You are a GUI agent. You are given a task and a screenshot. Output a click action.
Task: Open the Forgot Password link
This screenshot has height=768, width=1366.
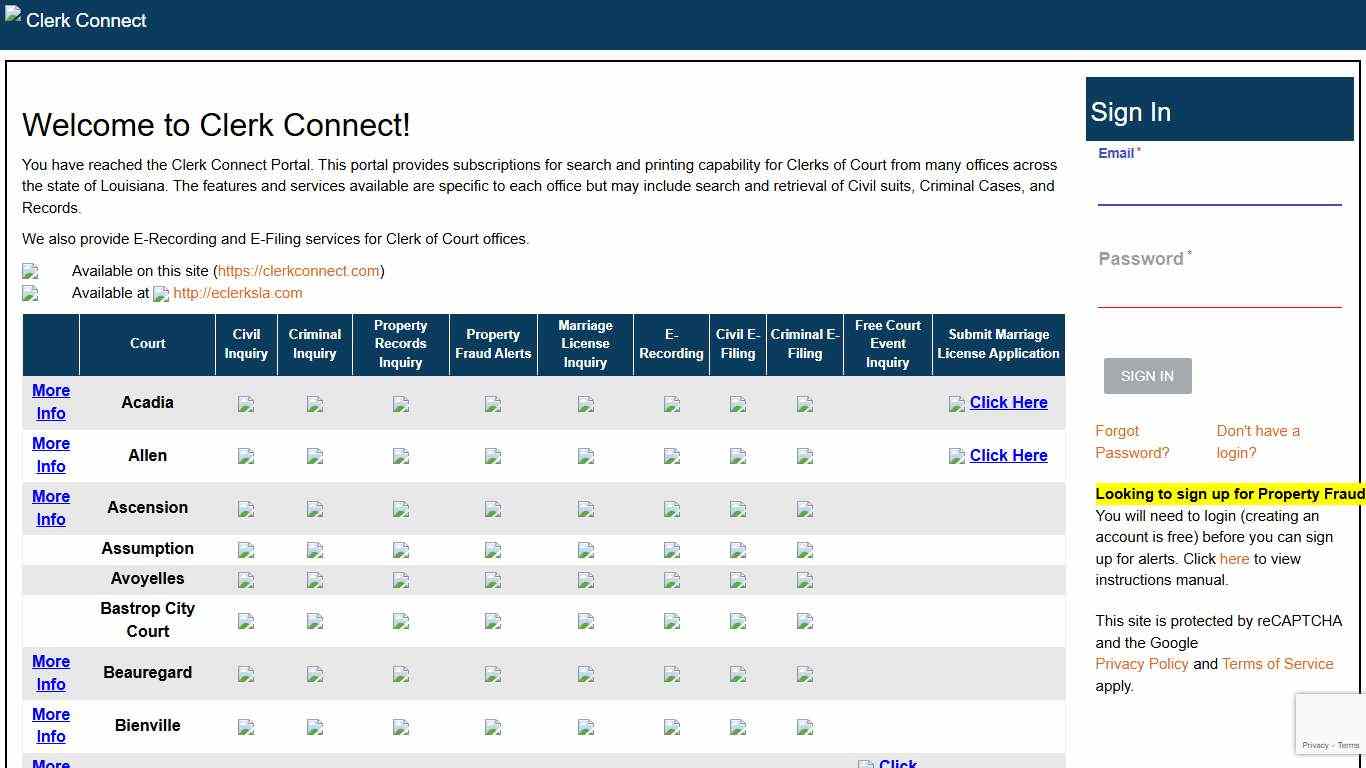tap(1132, 442)
